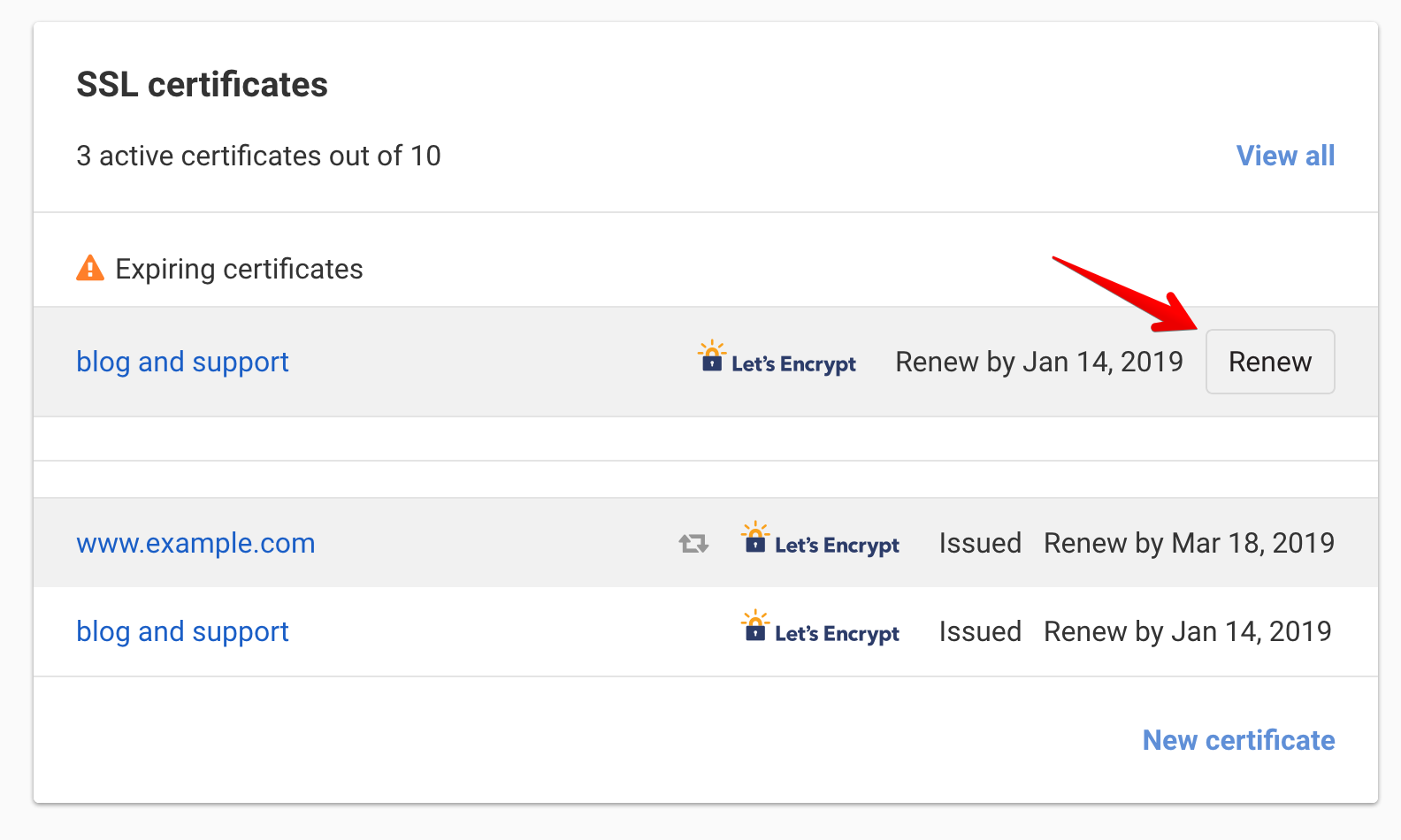
Task: Open the blog and support link in the bottom row
Action: (182, 631)
